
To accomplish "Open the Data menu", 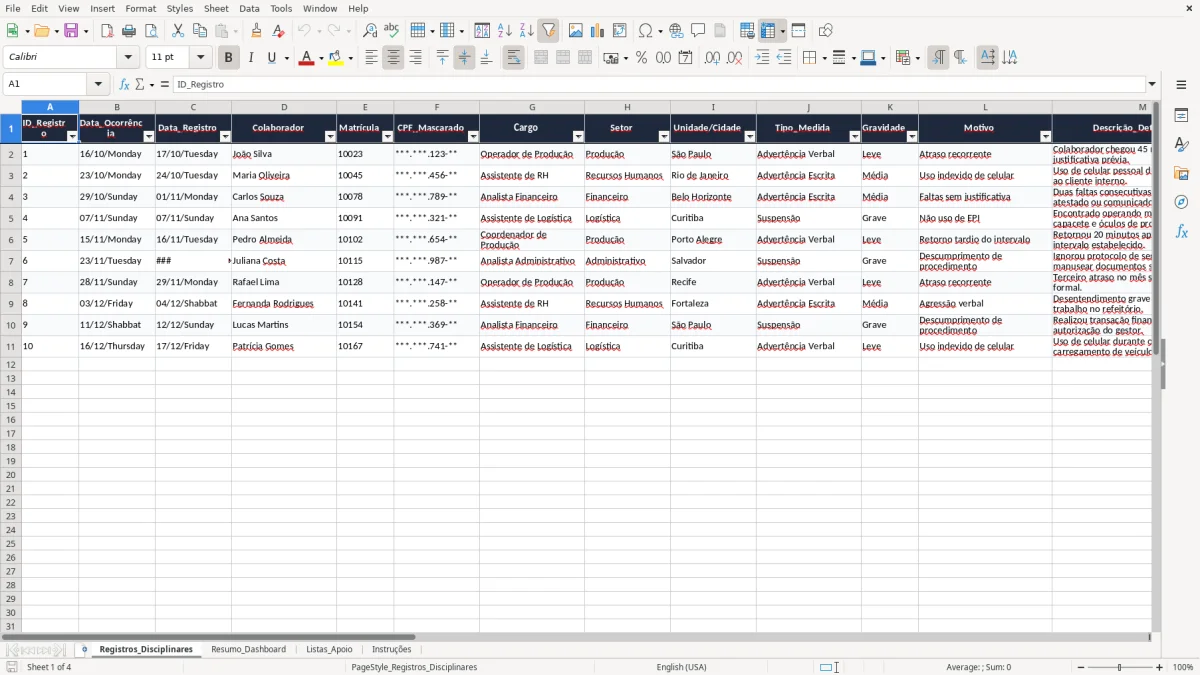I will point(249,8).
